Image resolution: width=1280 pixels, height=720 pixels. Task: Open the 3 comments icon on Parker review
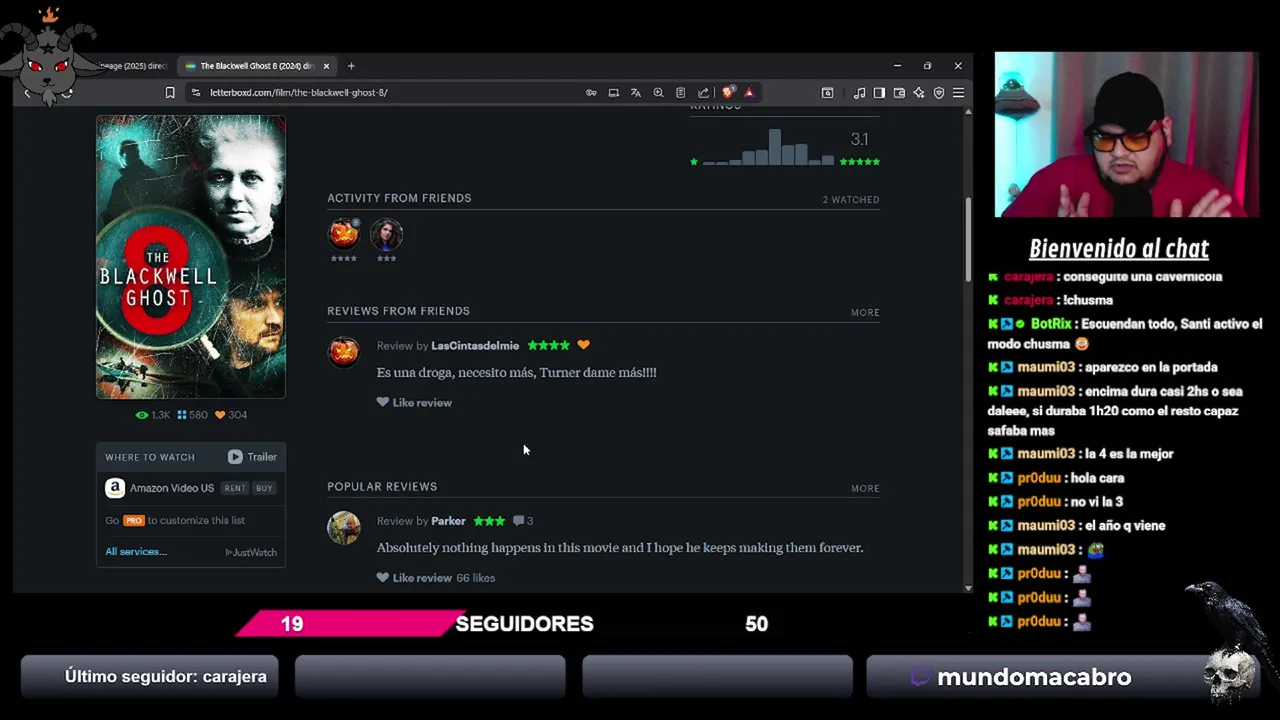click(523, 521)
